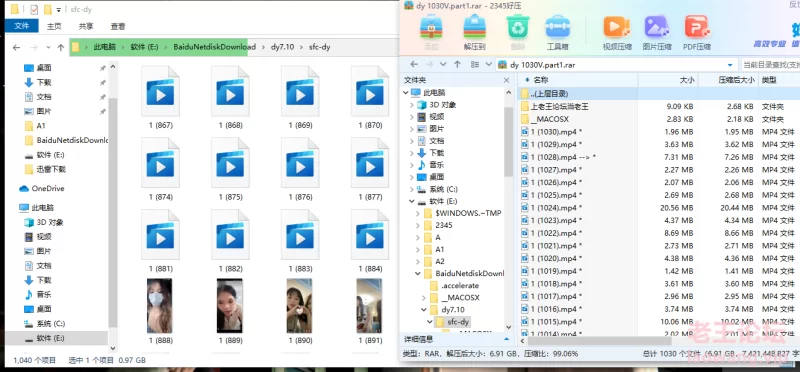Go up one level in 2345好压
Viewport: 800px width, 372px height.
click(x=457, y=65)
